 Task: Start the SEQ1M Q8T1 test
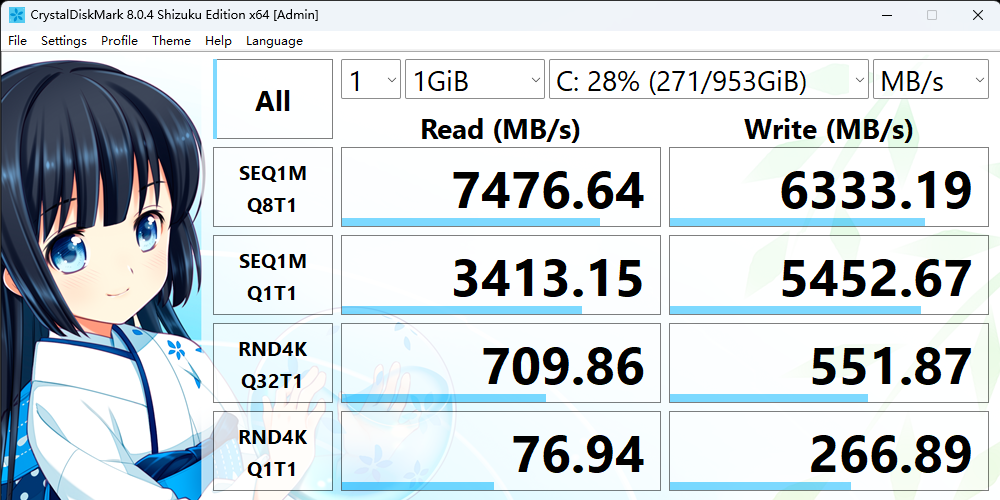click(x=273, y=187)
